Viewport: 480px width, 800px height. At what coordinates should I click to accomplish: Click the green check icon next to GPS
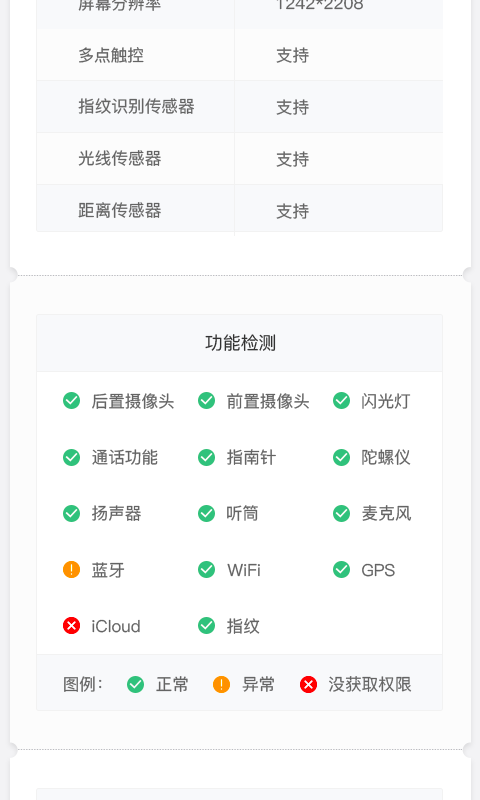tap(342, 569)
